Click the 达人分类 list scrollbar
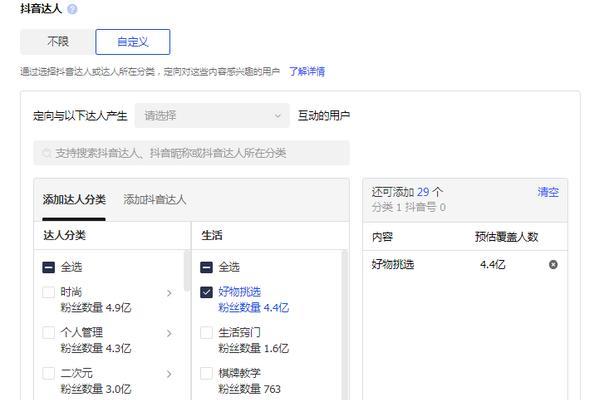This screenshot has width=614, height=400. tap(187, 271)
